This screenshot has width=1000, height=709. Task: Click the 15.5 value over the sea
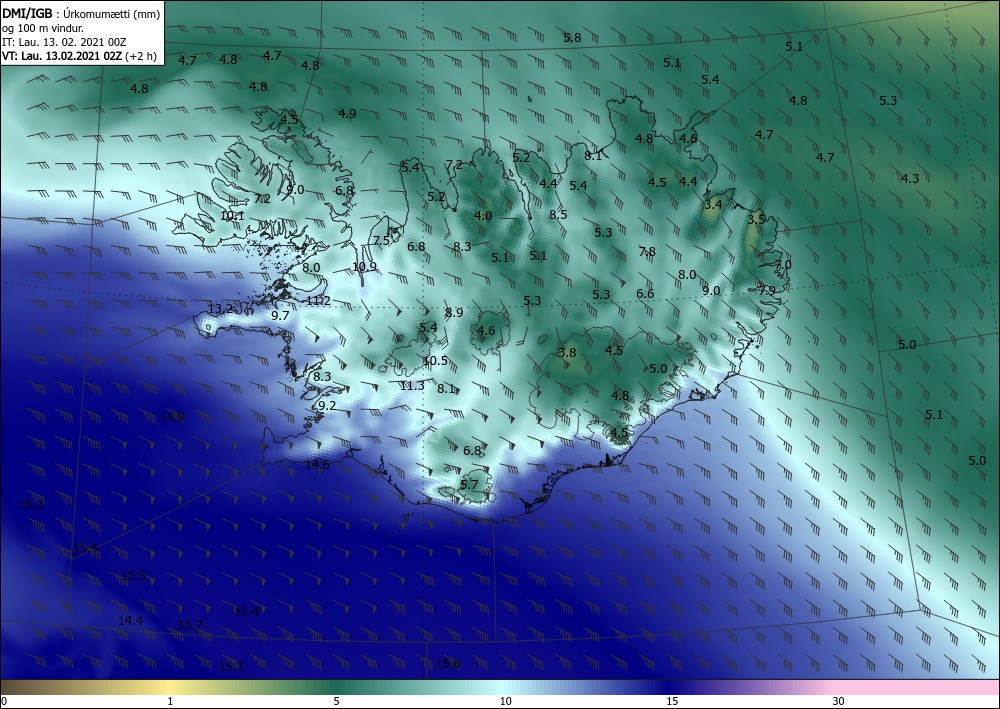point(133,576)
